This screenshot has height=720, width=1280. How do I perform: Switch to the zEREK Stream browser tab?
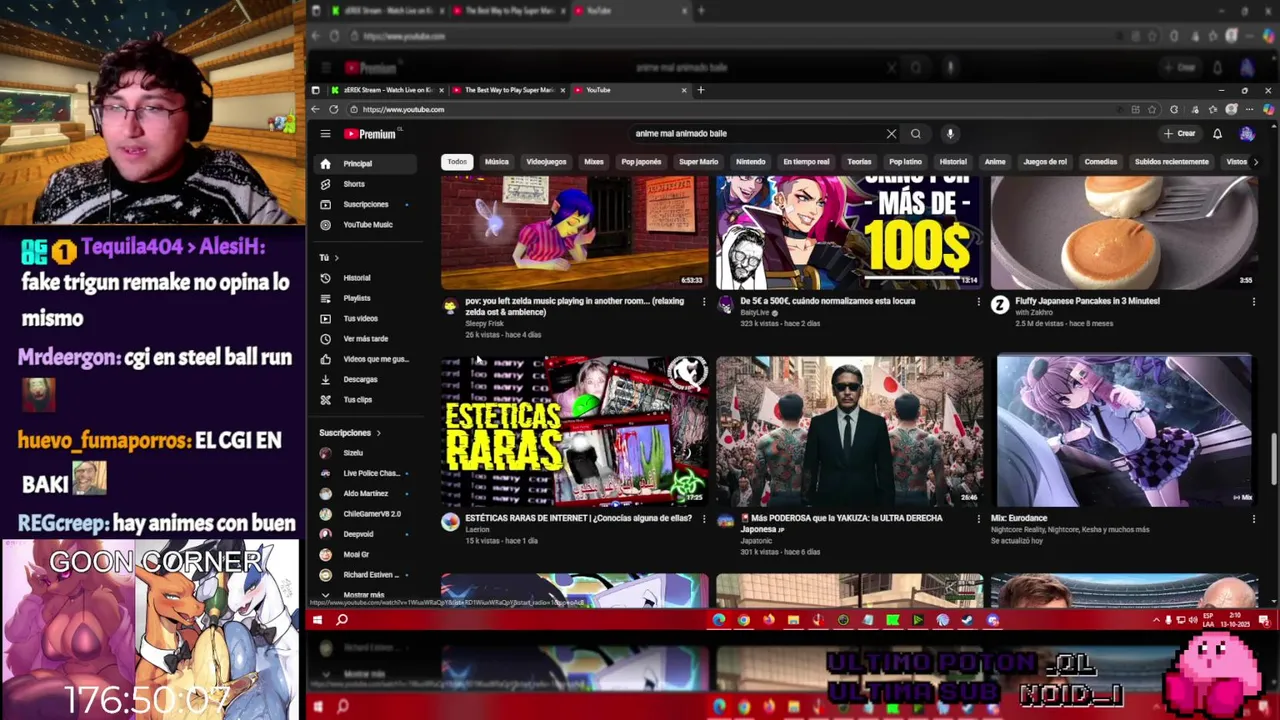pyautogui.click(x=388, y=90)
